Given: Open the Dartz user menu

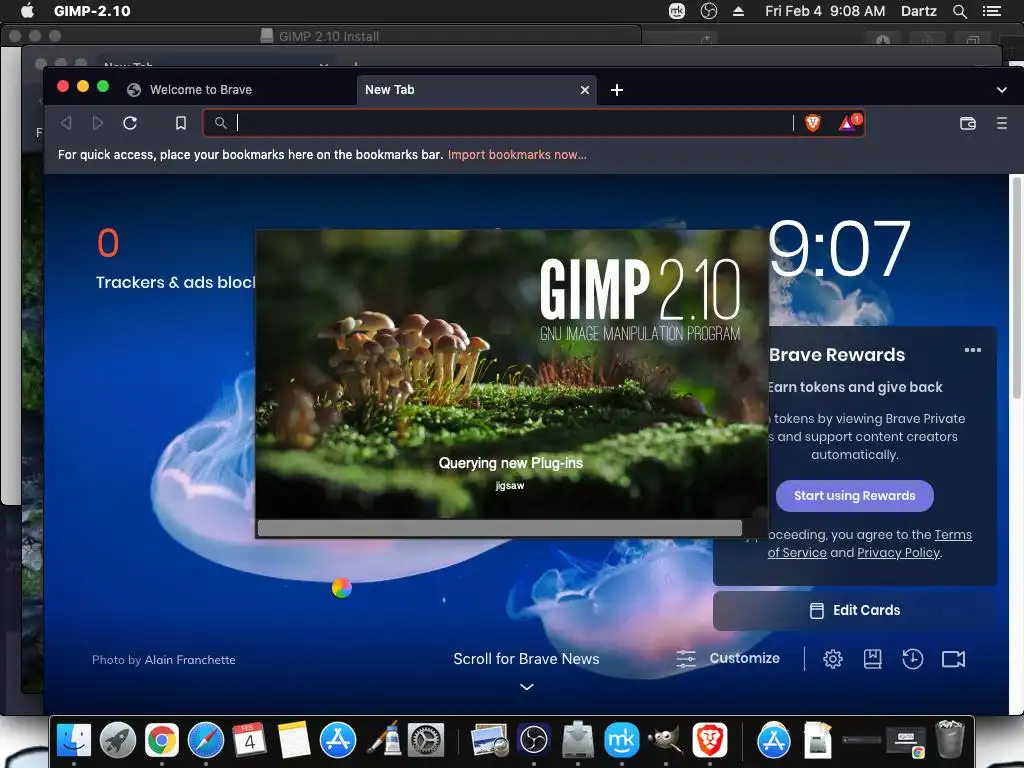Looking at the screenshot, I should (918, 10).
